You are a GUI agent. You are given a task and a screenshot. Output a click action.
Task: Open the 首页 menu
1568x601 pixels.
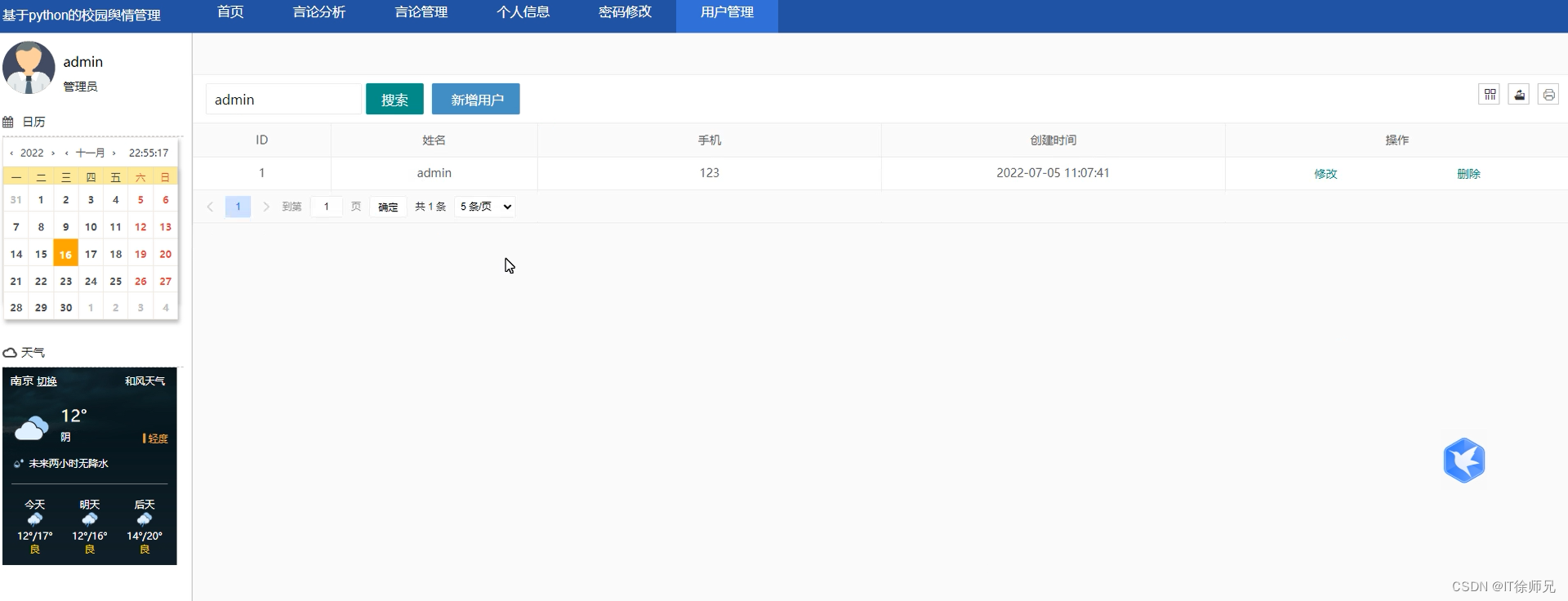pos(230,12)
